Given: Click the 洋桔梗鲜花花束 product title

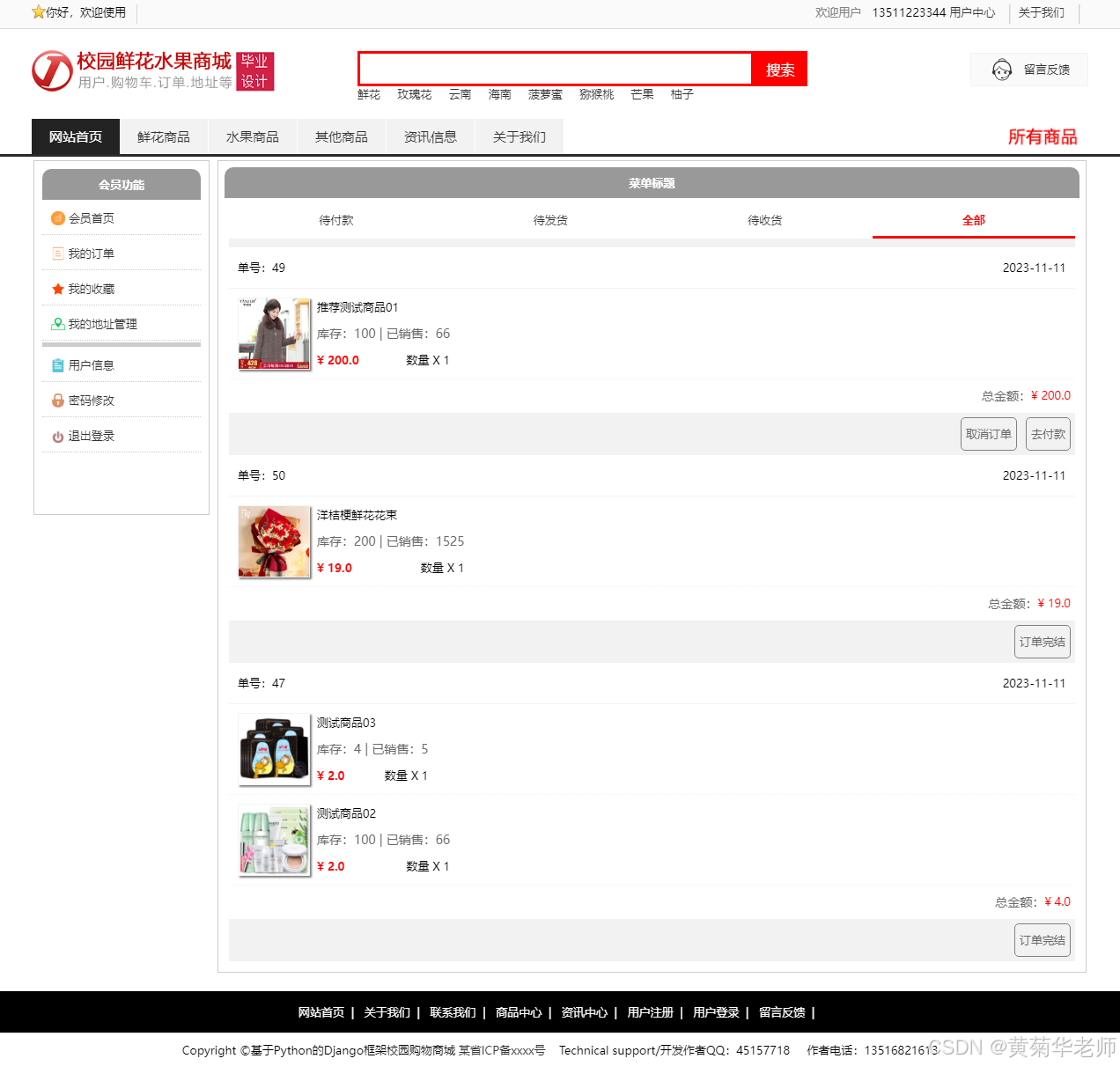Looking at the screenshot, I should coord(357,515).
